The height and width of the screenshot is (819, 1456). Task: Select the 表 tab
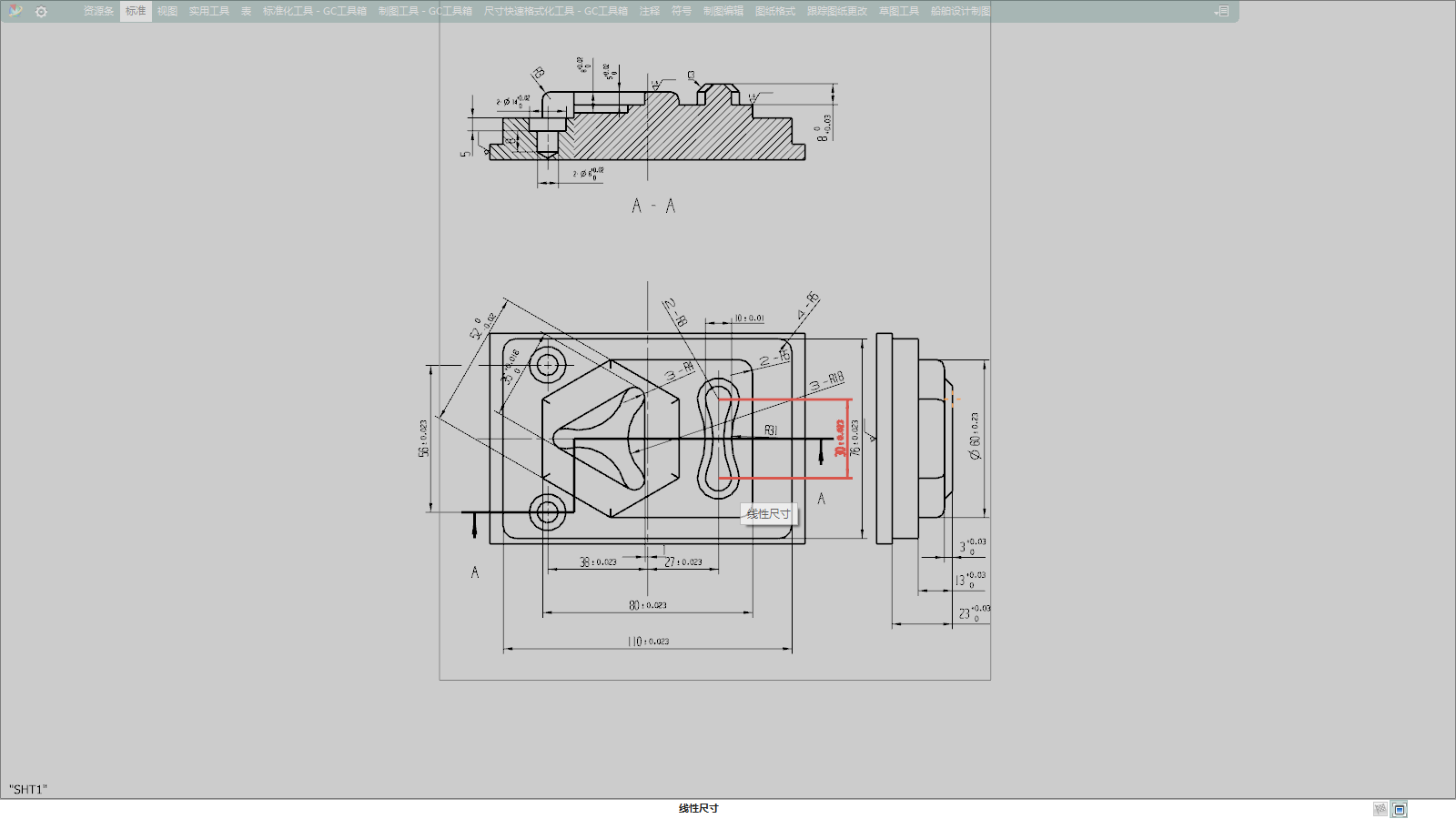(246, 11)
